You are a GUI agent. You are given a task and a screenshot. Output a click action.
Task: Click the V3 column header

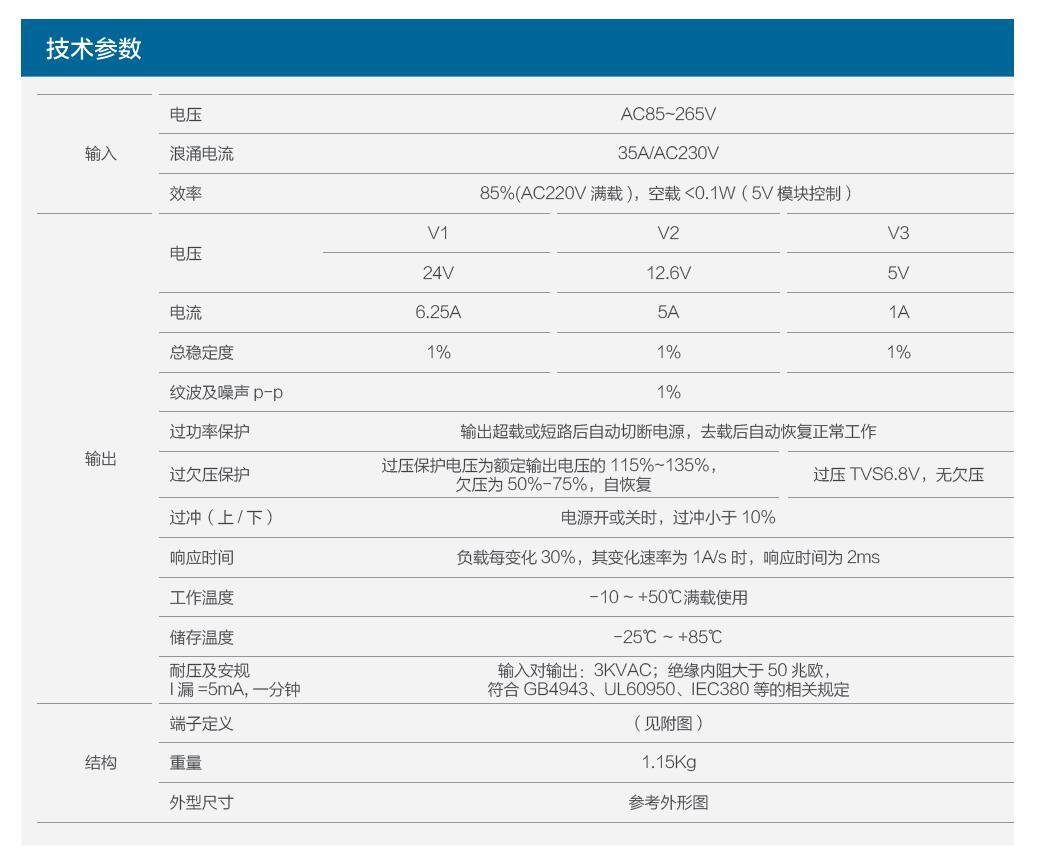(x=898, y=233)
